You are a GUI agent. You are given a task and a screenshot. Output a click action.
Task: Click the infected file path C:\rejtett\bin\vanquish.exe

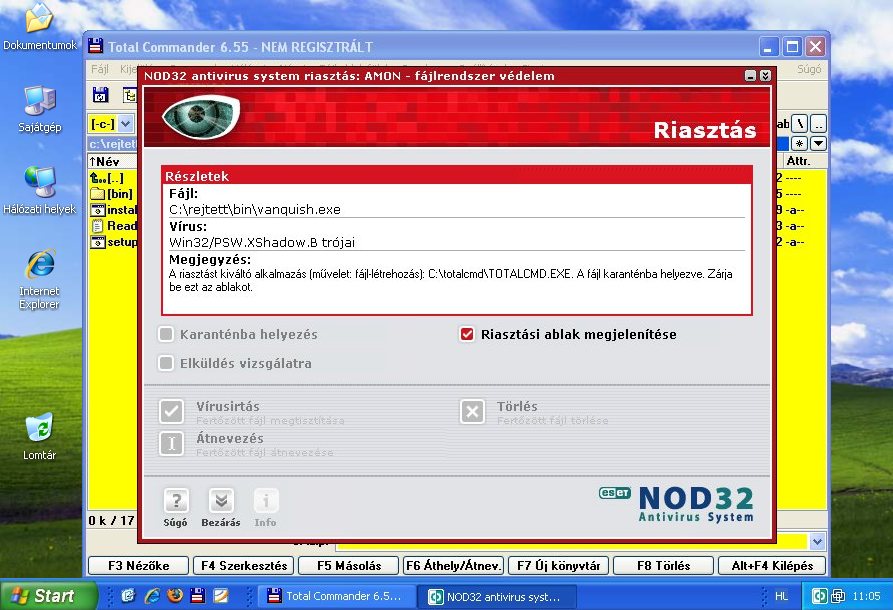coord(255,210)
